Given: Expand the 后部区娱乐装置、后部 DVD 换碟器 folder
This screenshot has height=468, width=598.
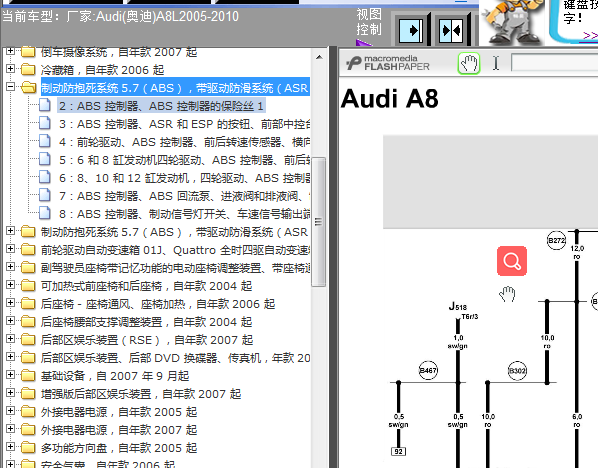Looking at the screenshot, I should [x=11, y=357].
